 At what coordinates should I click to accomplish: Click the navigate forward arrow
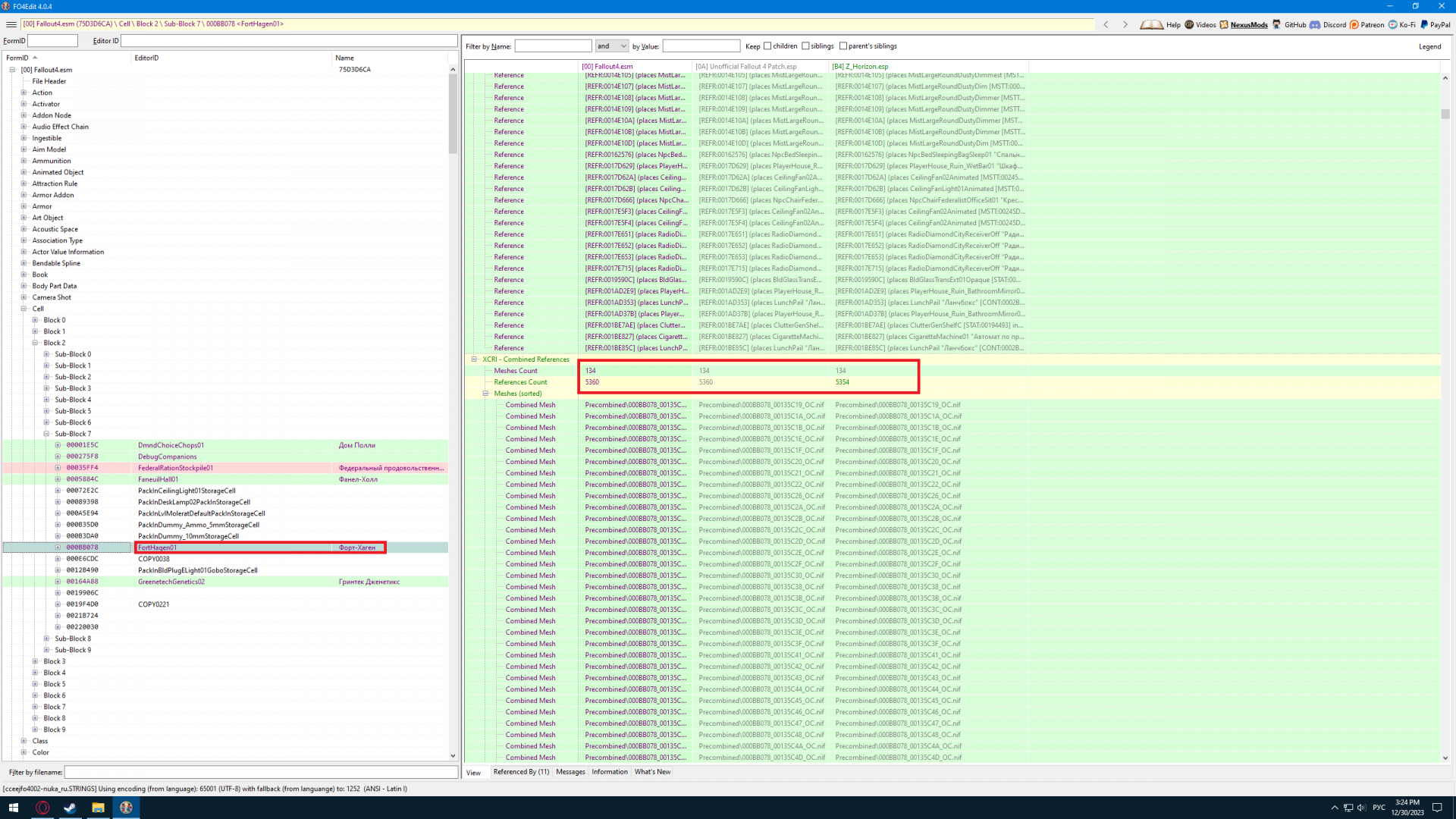click(x=1125, y=24)
